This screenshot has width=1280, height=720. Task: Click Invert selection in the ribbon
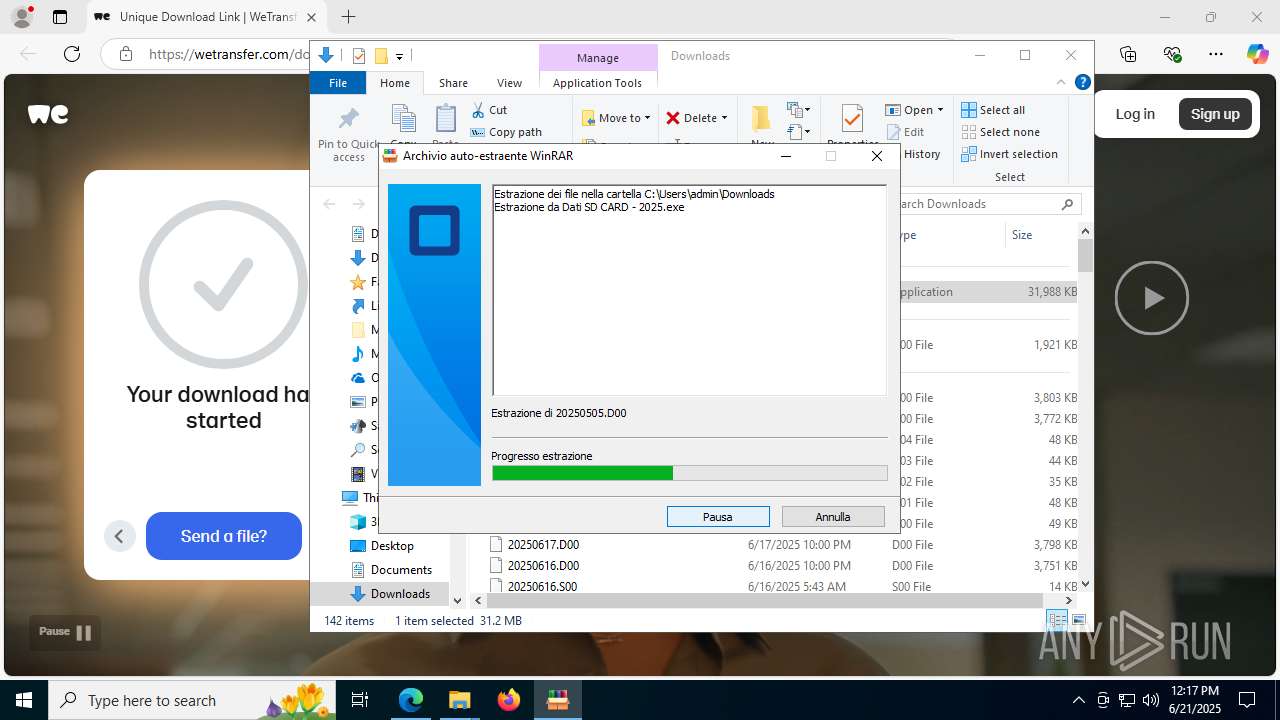tap(1009, 154)
